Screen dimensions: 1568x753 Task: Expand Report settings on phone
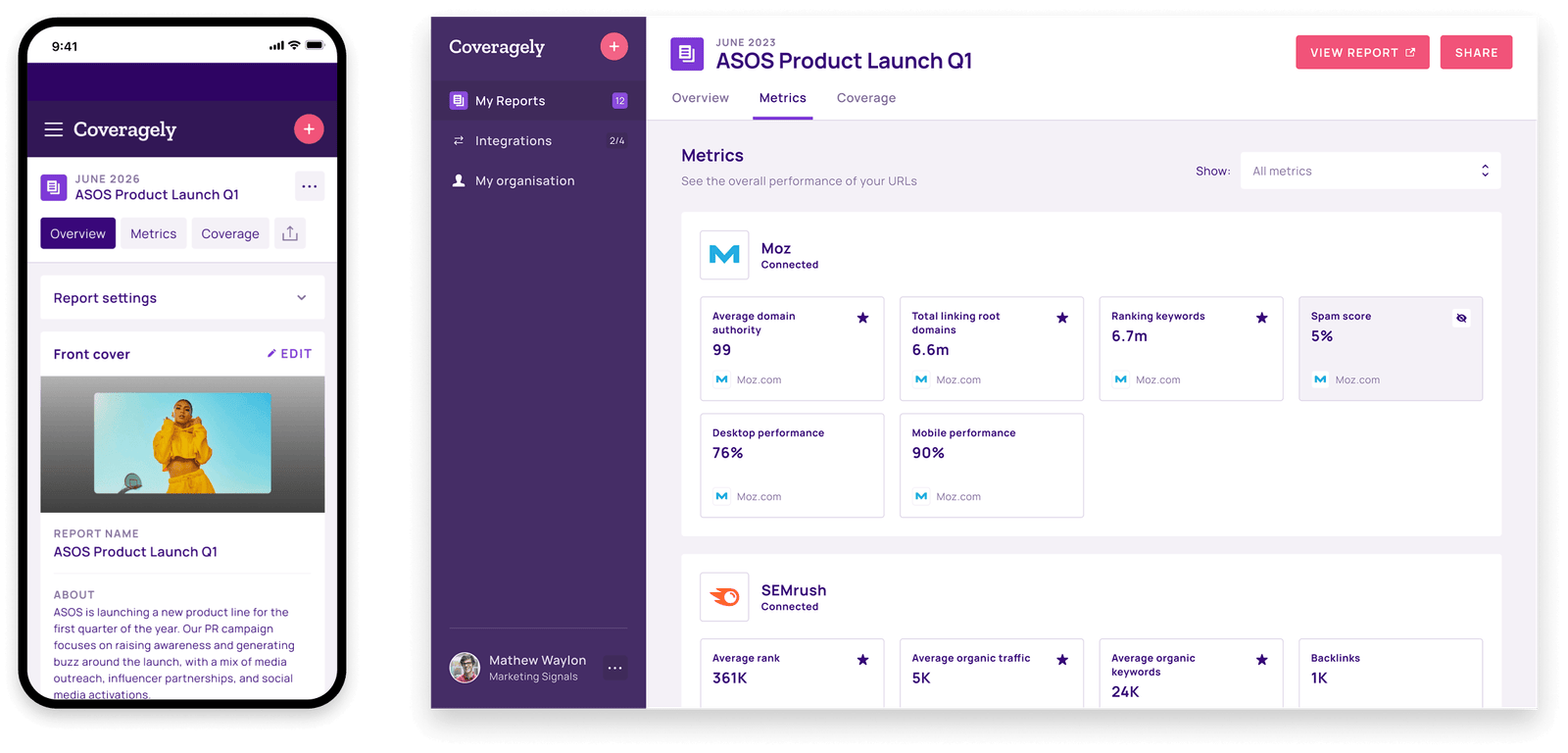(x=182, y=298)
